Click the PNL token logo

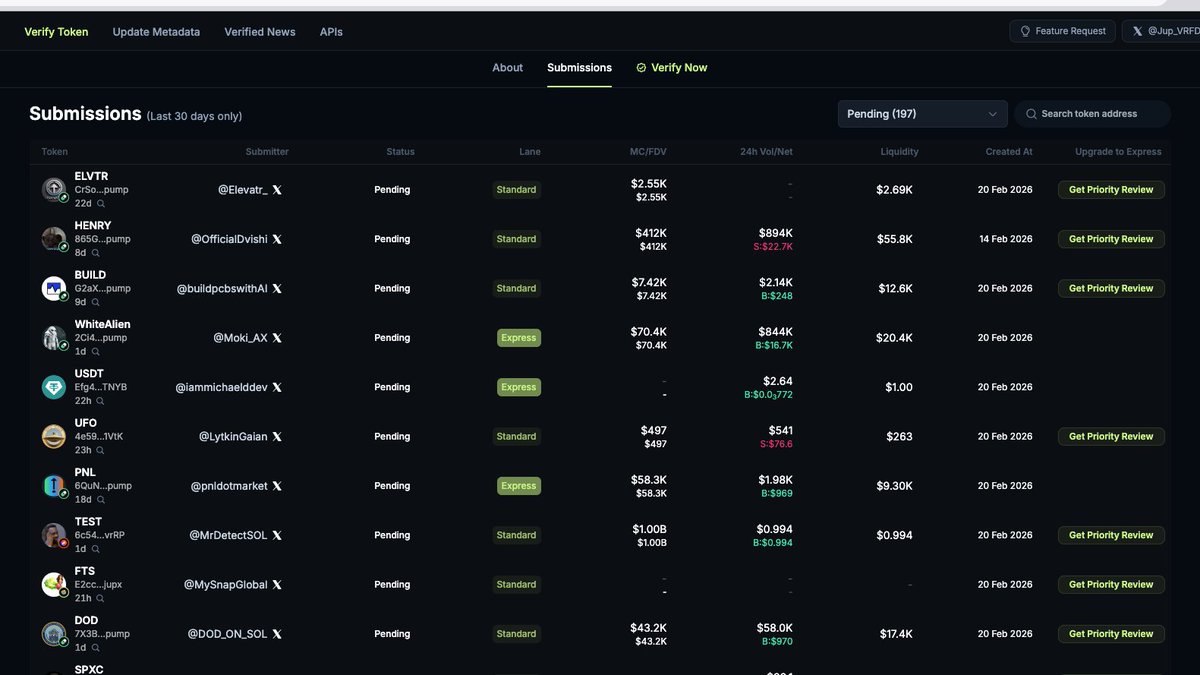53,486
